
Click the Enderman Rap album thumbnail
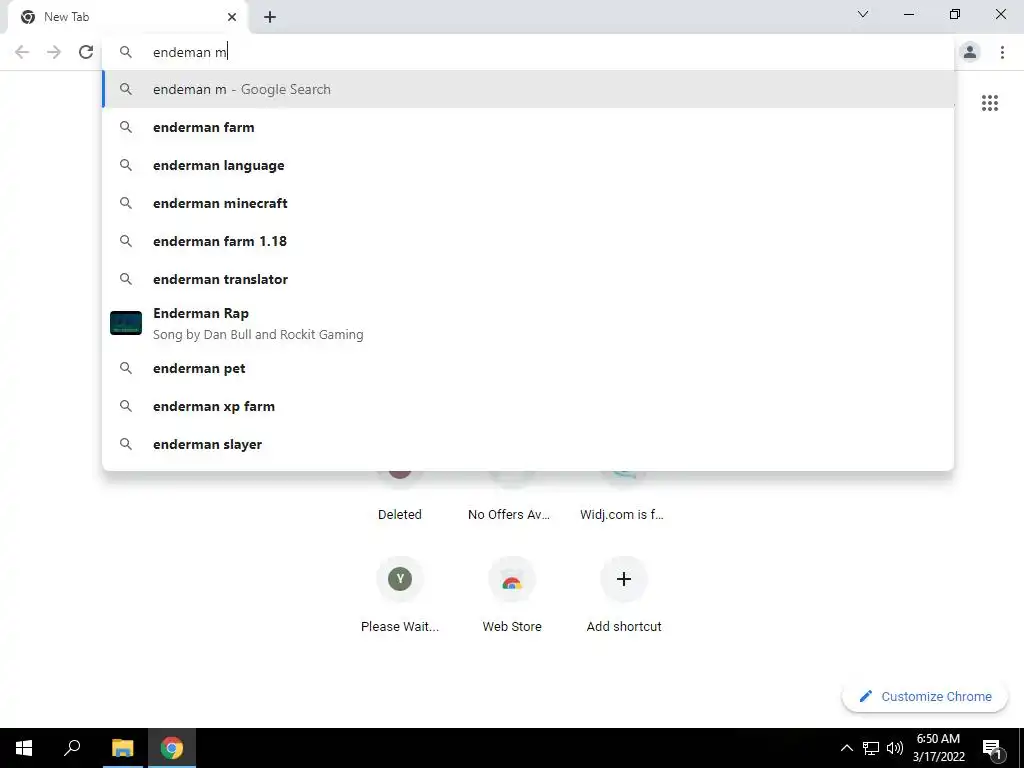[126, 323]
